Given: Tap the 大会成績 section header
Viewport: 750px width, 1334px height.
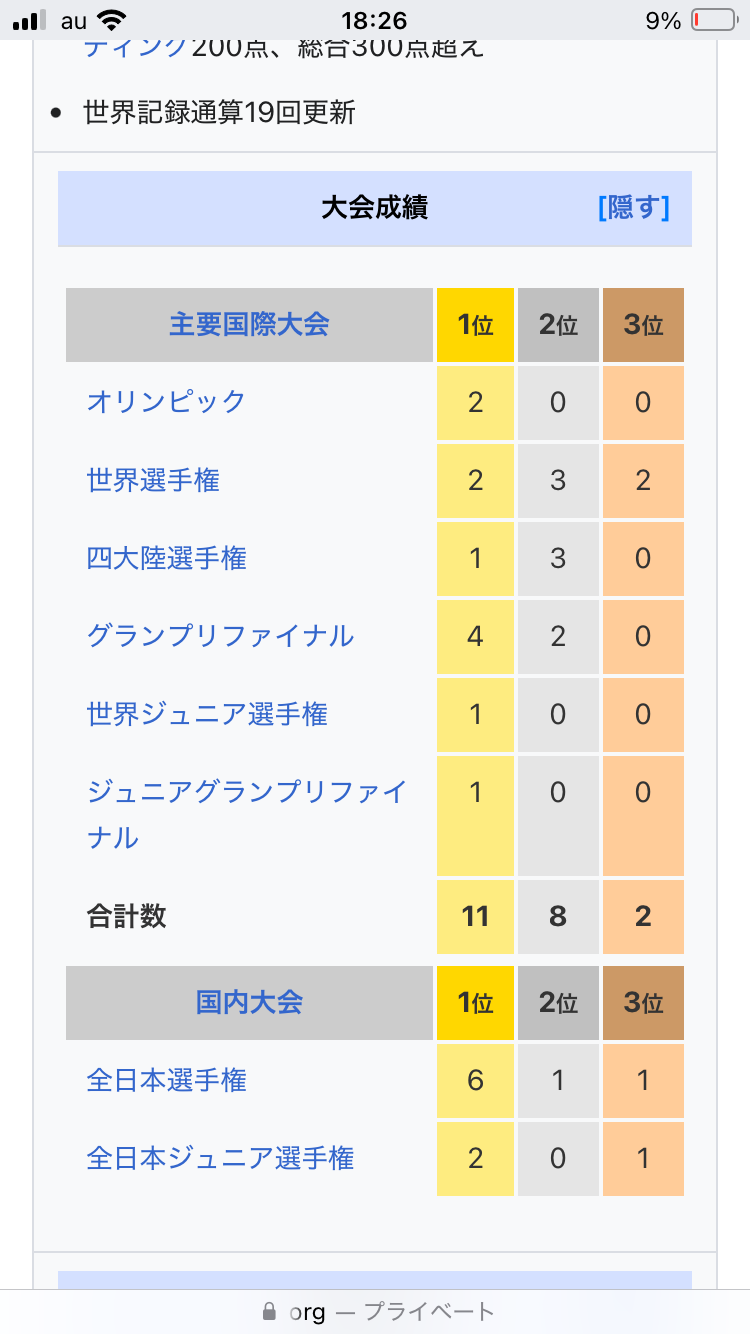Looking at the screenshot, I should (374, 208).
